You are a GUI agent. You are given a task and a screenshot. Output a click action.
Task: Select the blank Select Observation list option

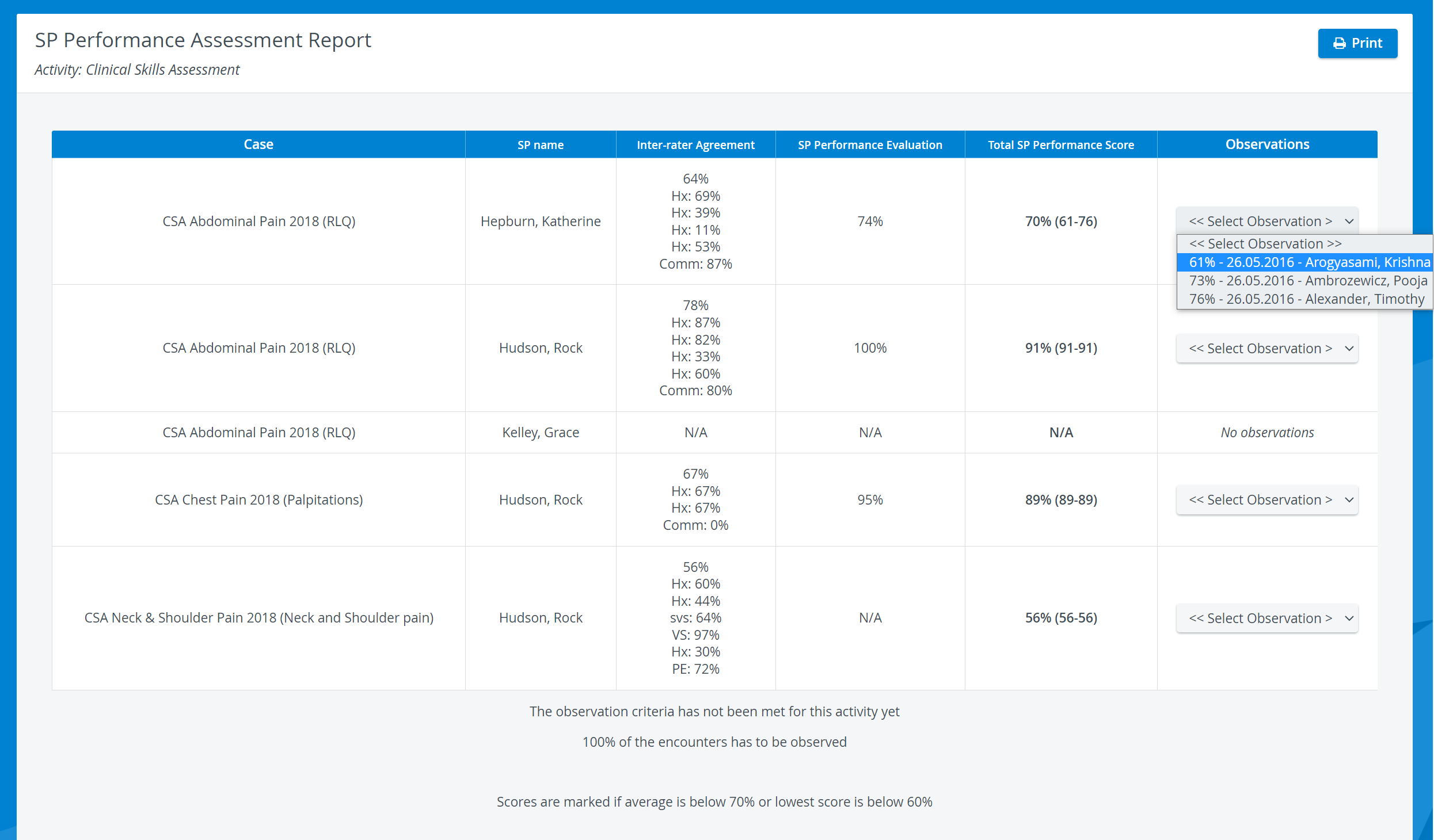[1305, 244]
